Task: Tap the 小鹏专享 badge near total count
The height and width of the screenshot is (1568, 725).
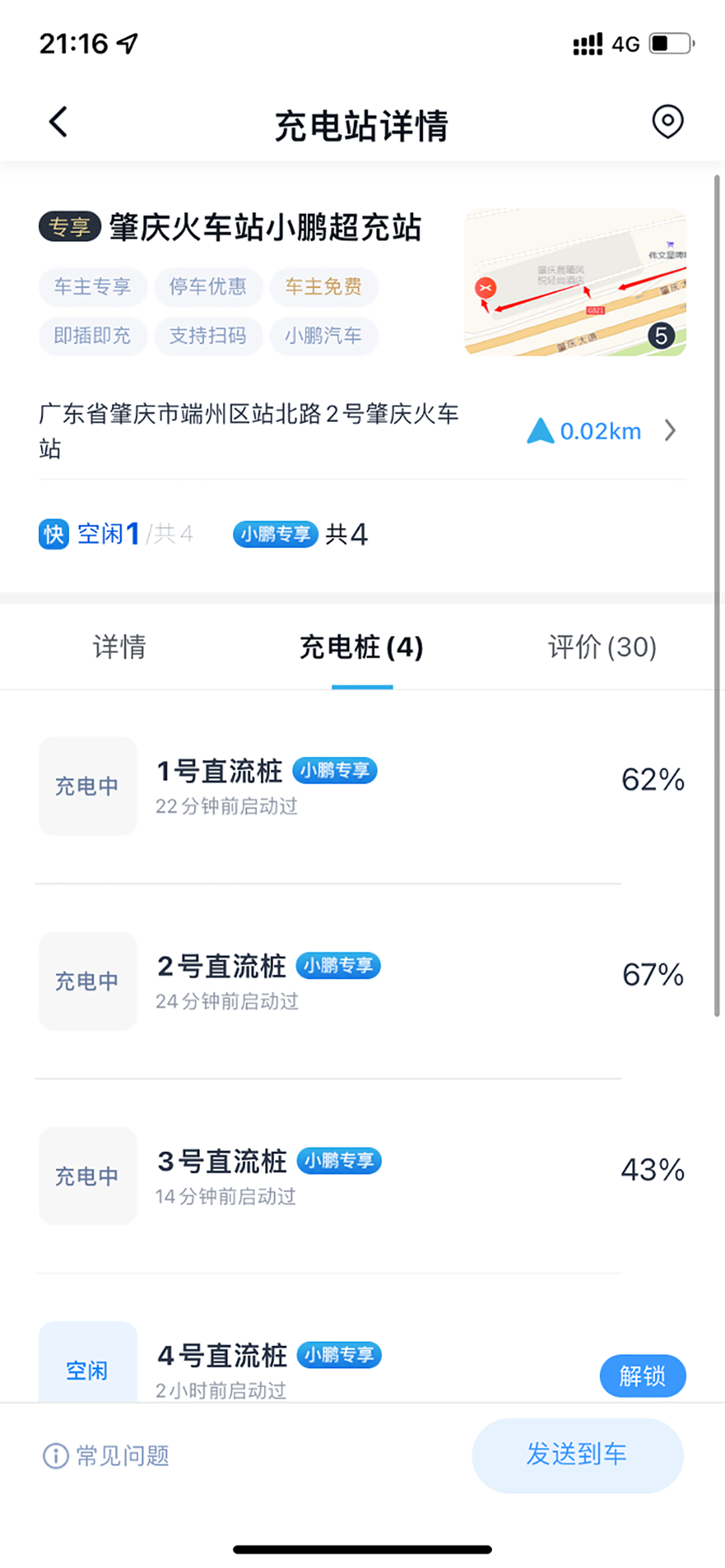Action: (275, 535)
